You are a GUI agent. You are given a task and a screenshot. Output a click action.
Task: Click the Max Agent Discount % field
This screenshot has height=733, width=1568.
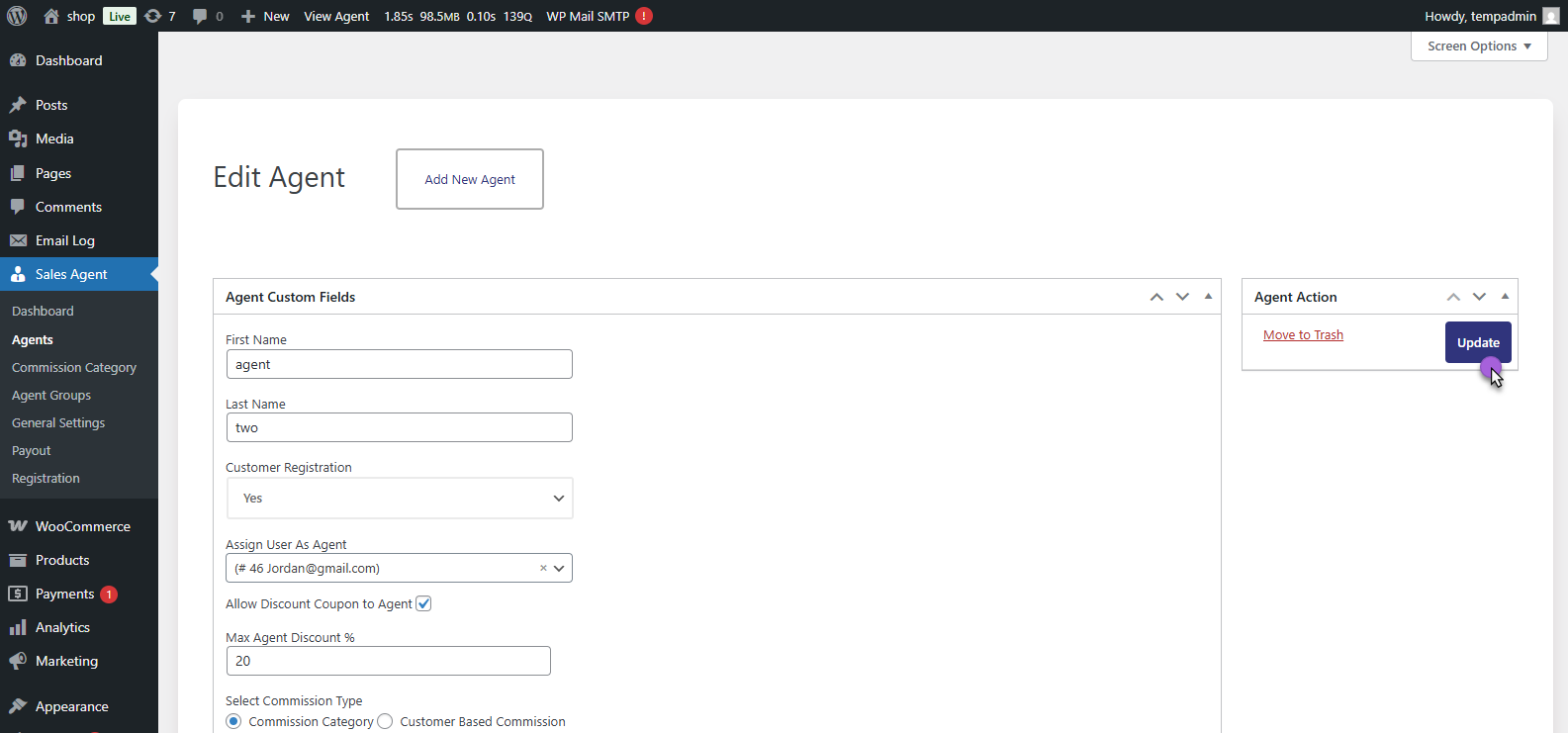pos(388,661)
